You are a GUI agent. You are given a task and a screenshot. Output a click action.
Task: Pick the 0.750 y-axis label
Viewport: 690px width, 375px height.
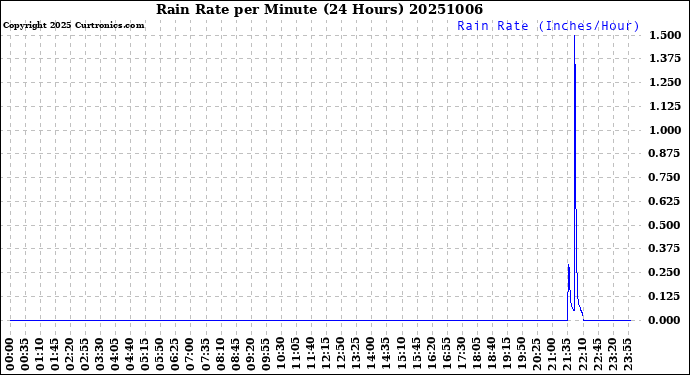664,177
